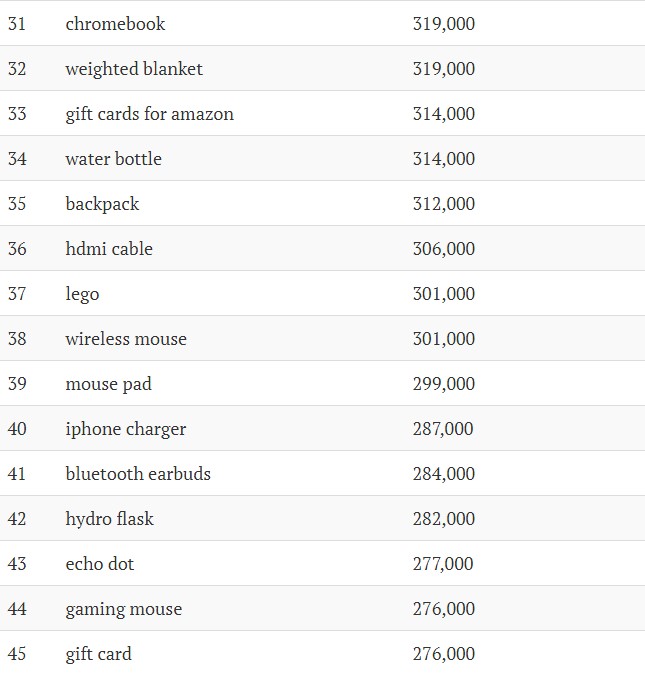Click the 'gaming mouse' keyword
Screen dimensions: 645x675
point(124,609)
